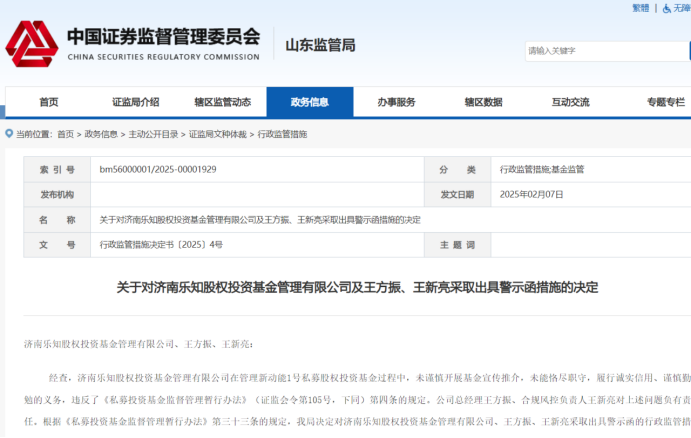
Task: Navigate to 主动公开目录 breadcrumb link
Action: pos(153,134)
